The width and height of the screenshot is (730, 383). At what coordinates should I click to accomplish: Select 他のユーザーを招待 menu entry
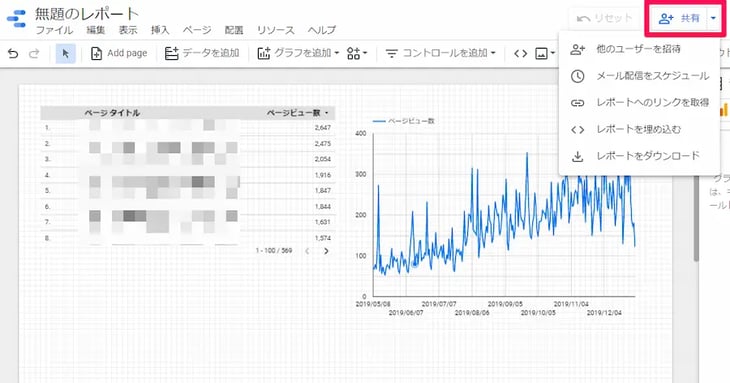tap(639, 49)
